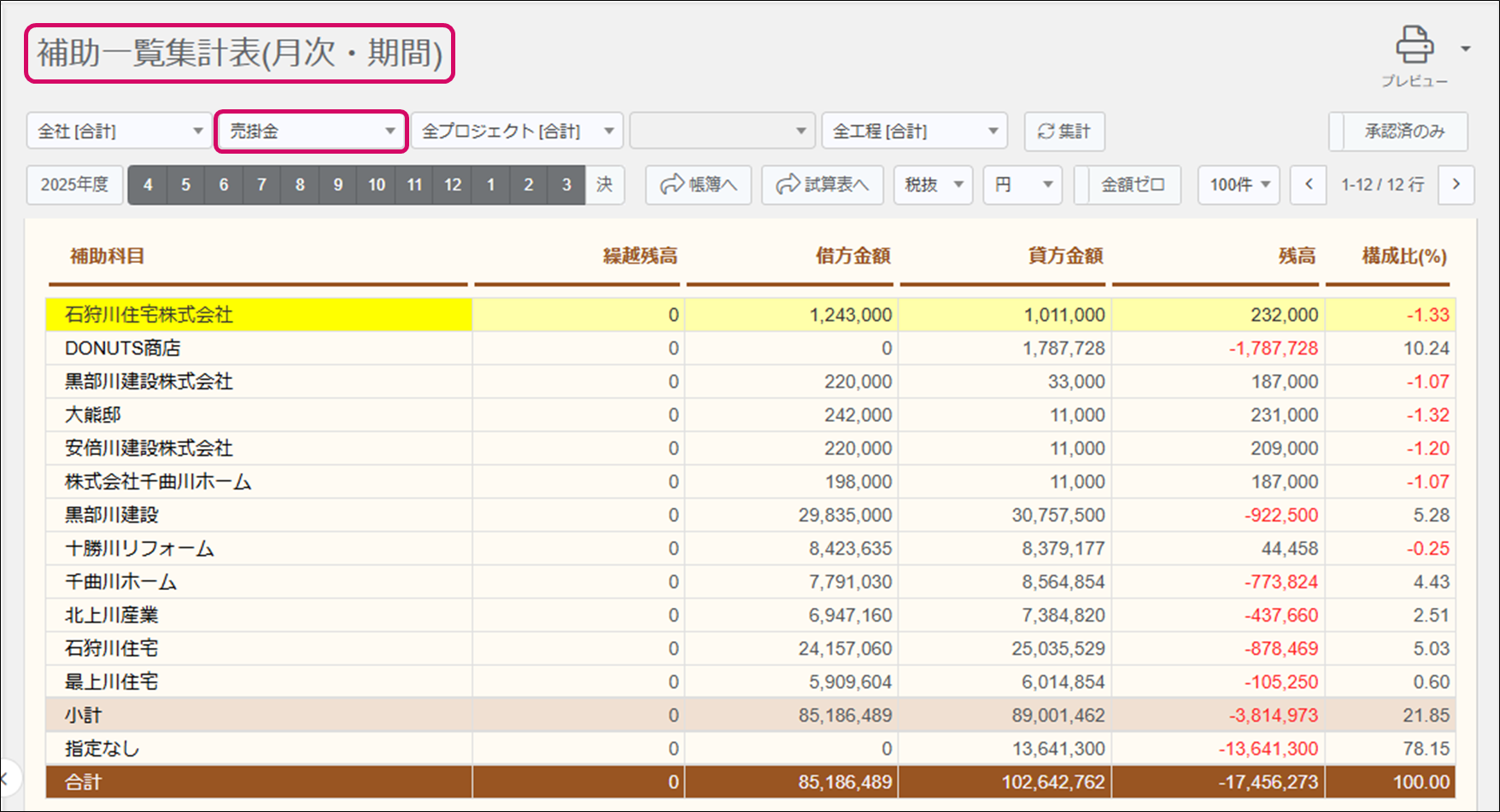The image size is (1500, 812).
Task: Click the printer preview icon
Action: (x=1414, y=46)
